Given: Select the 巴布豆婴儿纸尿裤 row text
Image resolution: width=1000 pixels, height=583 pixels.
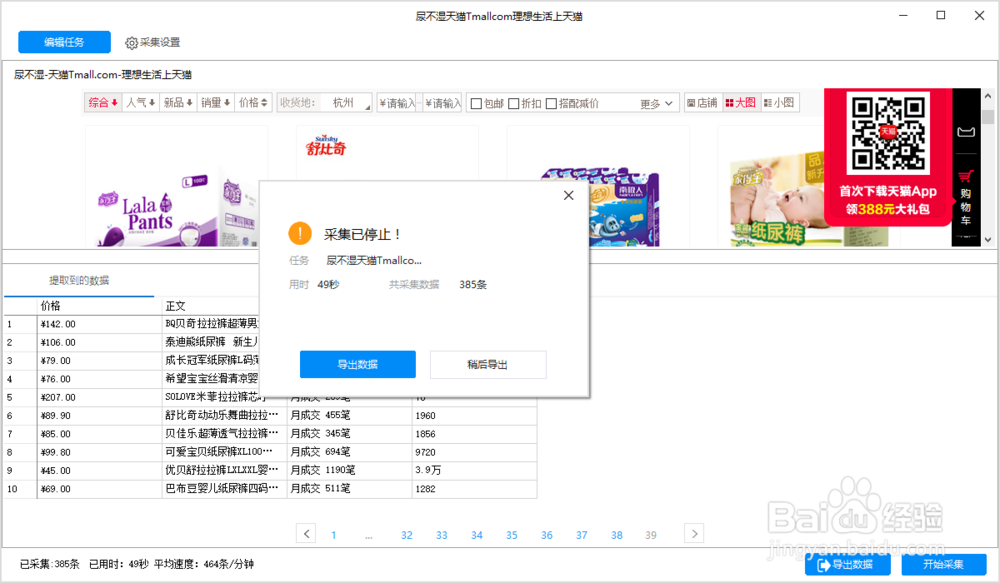Looking at the screenshot, I should pos(222,489).
